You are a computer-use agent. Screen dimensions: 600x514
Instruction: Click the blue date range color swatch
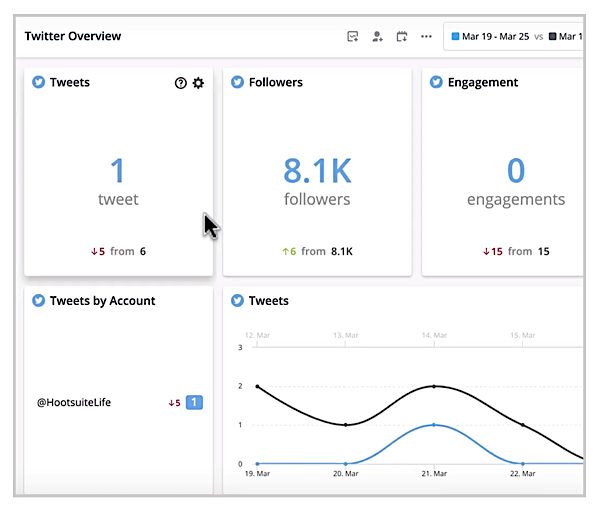456,37
